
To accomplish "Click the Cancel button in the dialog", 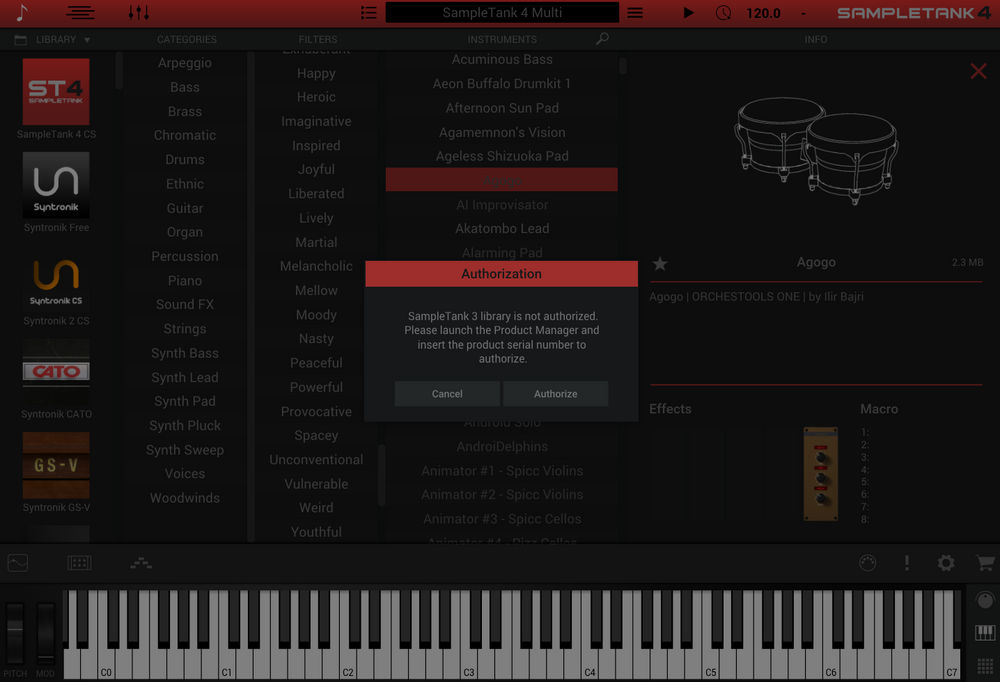I will 446,393.
